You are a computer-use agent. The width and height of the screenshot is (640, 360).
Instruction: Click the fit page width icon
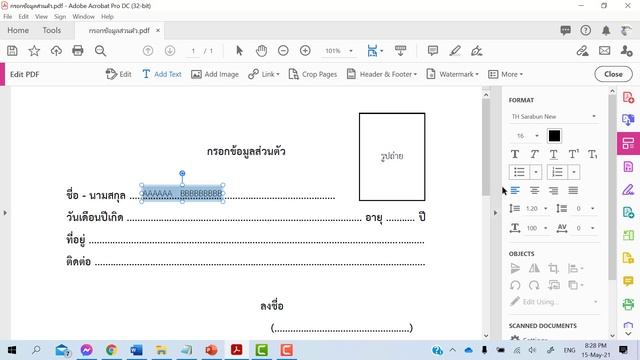(x=372, y=51)
